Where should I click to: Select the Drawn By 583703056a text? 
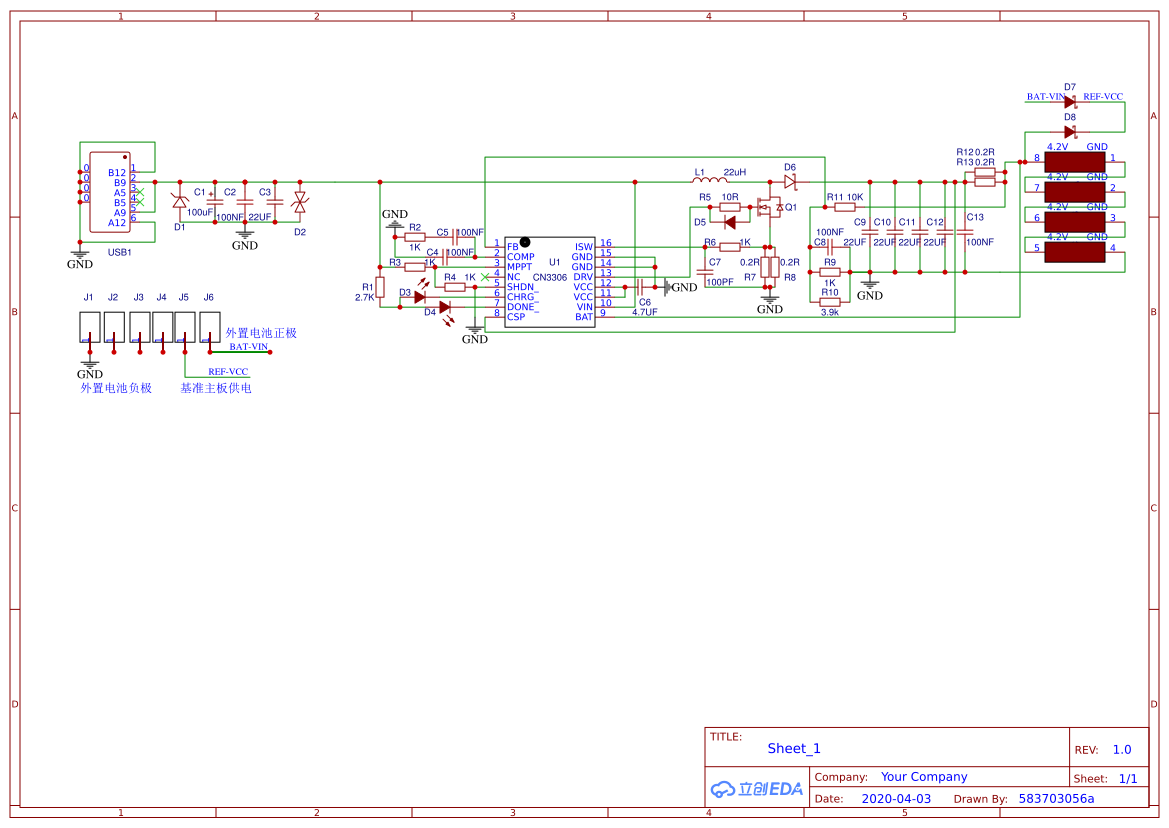[1056, 799]
